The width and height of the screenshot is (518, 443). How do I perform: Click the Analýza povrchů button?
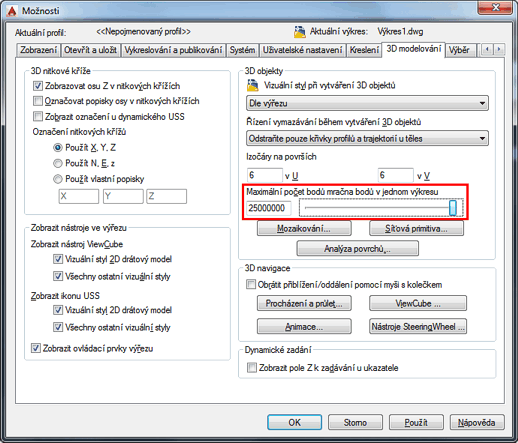(x=357, y=249)
